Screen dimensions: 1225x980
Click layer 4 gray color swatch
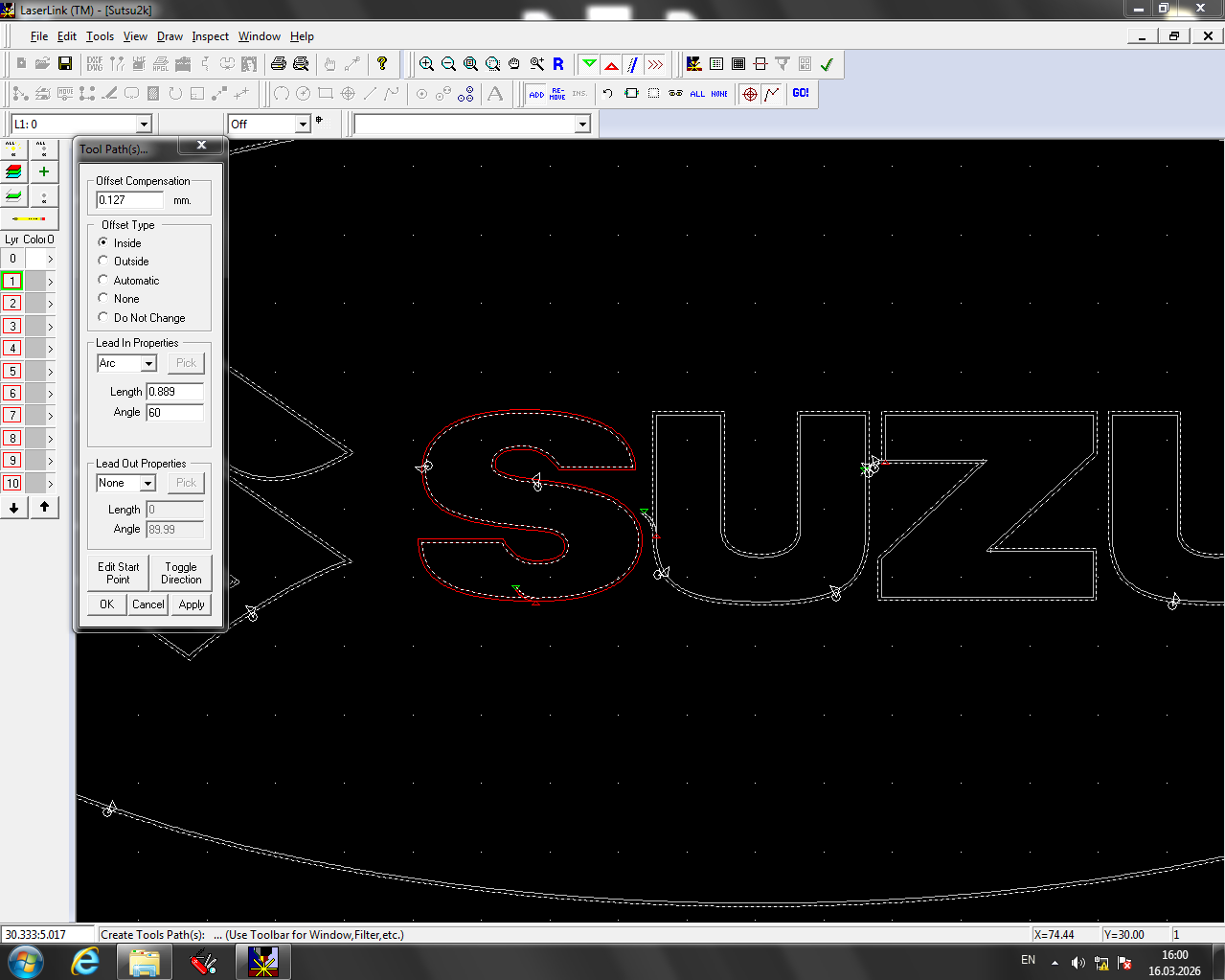[x=34, y=348]
